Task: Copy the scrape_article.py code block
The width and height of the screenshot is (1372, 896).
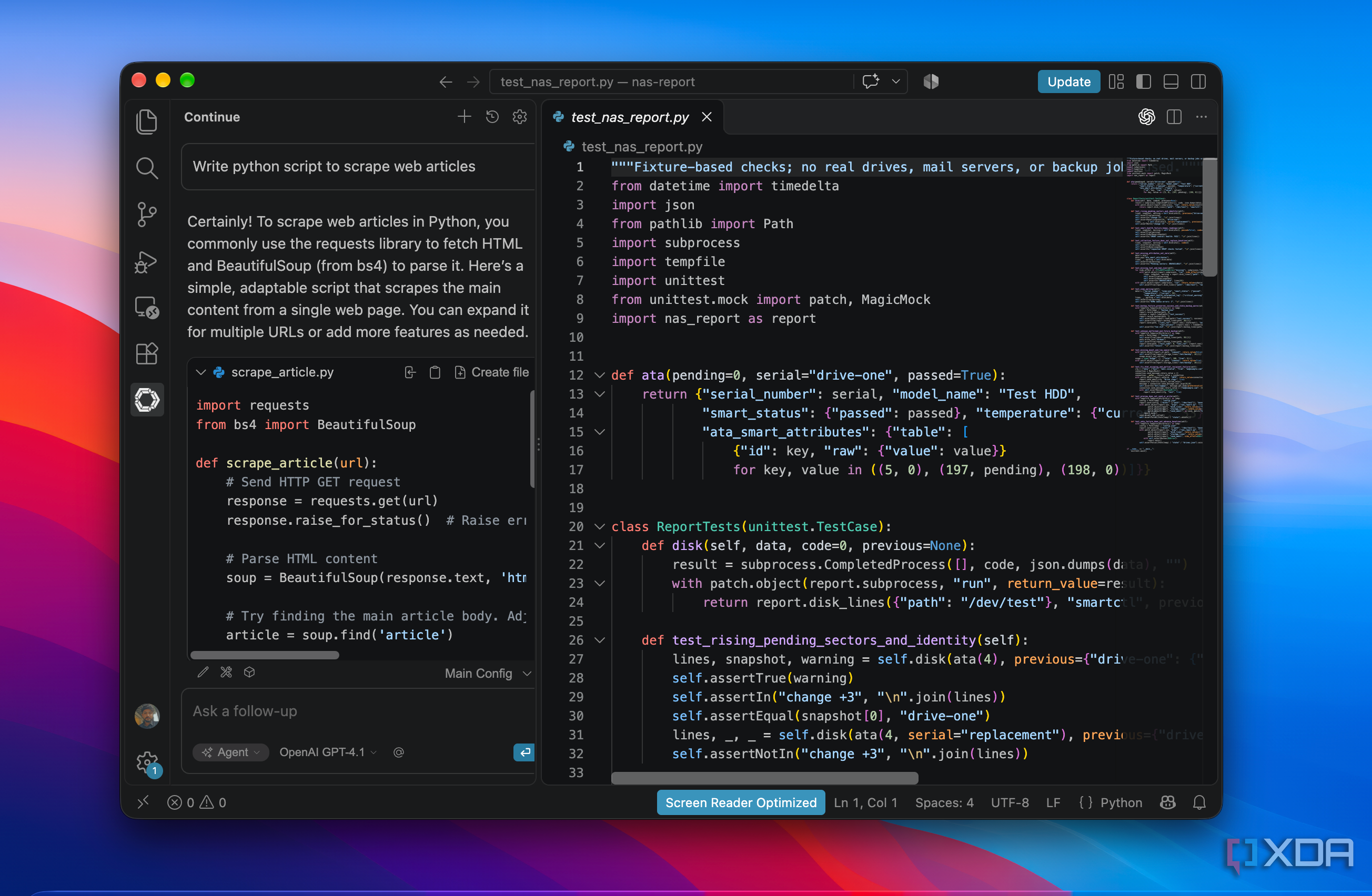Action: [x=435, y=372]
